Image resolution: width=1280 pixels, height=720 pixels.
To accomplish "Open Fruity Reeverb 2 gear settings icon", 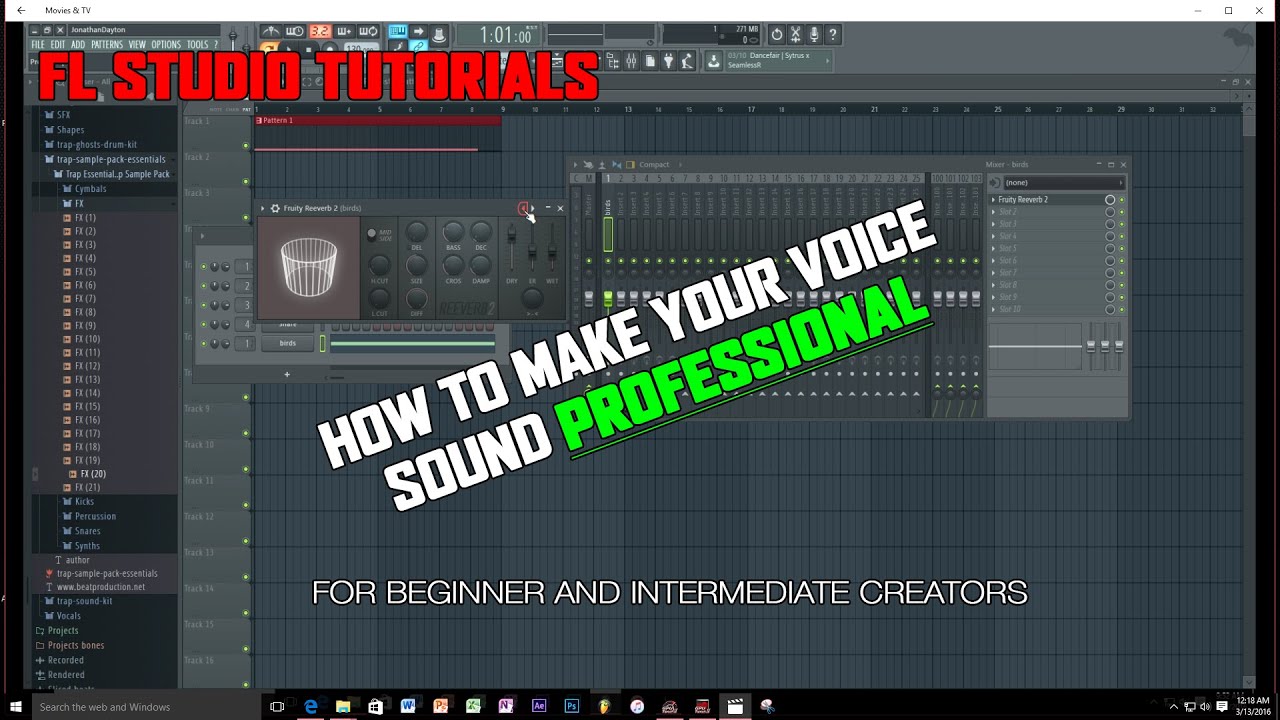I will click(275, 208).
